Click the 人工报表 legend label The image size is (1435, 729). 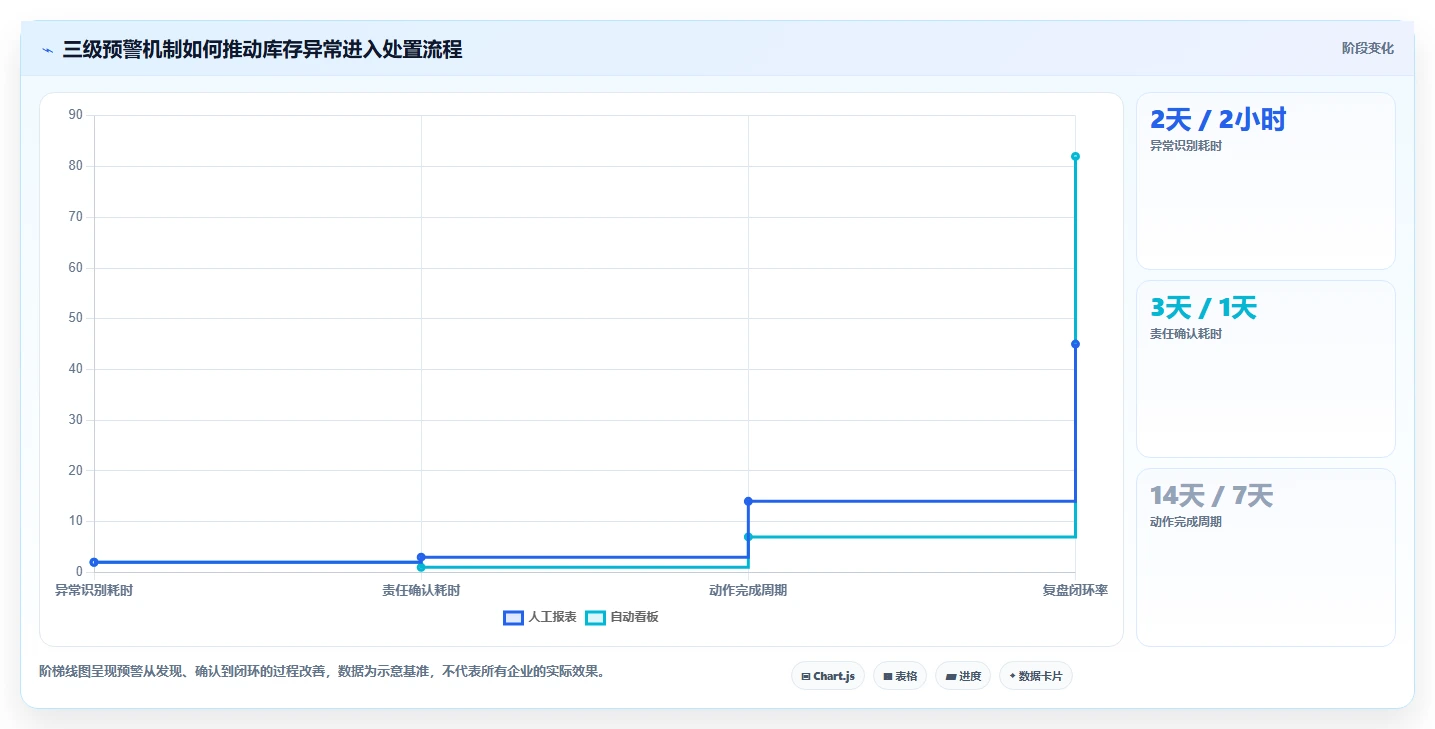tap(552, 617)
